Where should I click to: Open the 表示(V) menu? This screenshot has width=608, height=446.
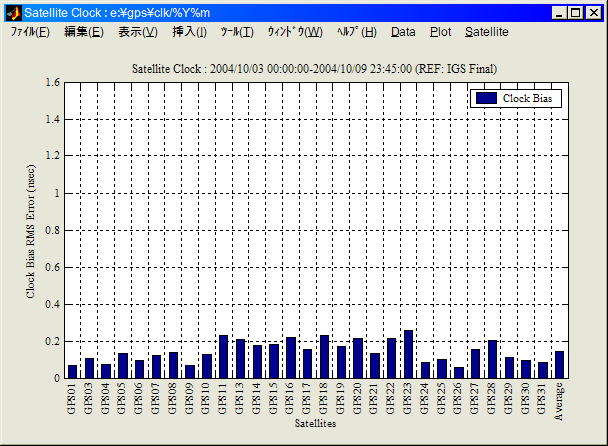click(137, 32)
